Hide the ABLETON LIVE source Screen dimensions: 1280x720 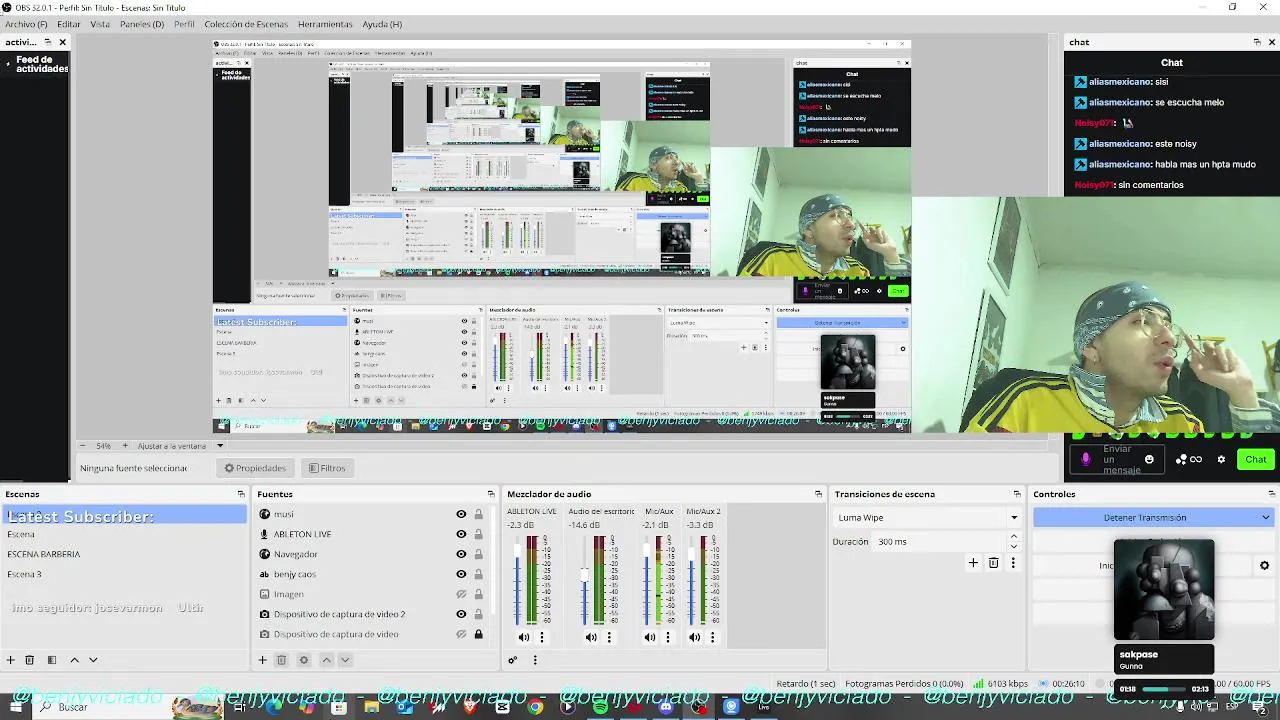coord(461,534)
